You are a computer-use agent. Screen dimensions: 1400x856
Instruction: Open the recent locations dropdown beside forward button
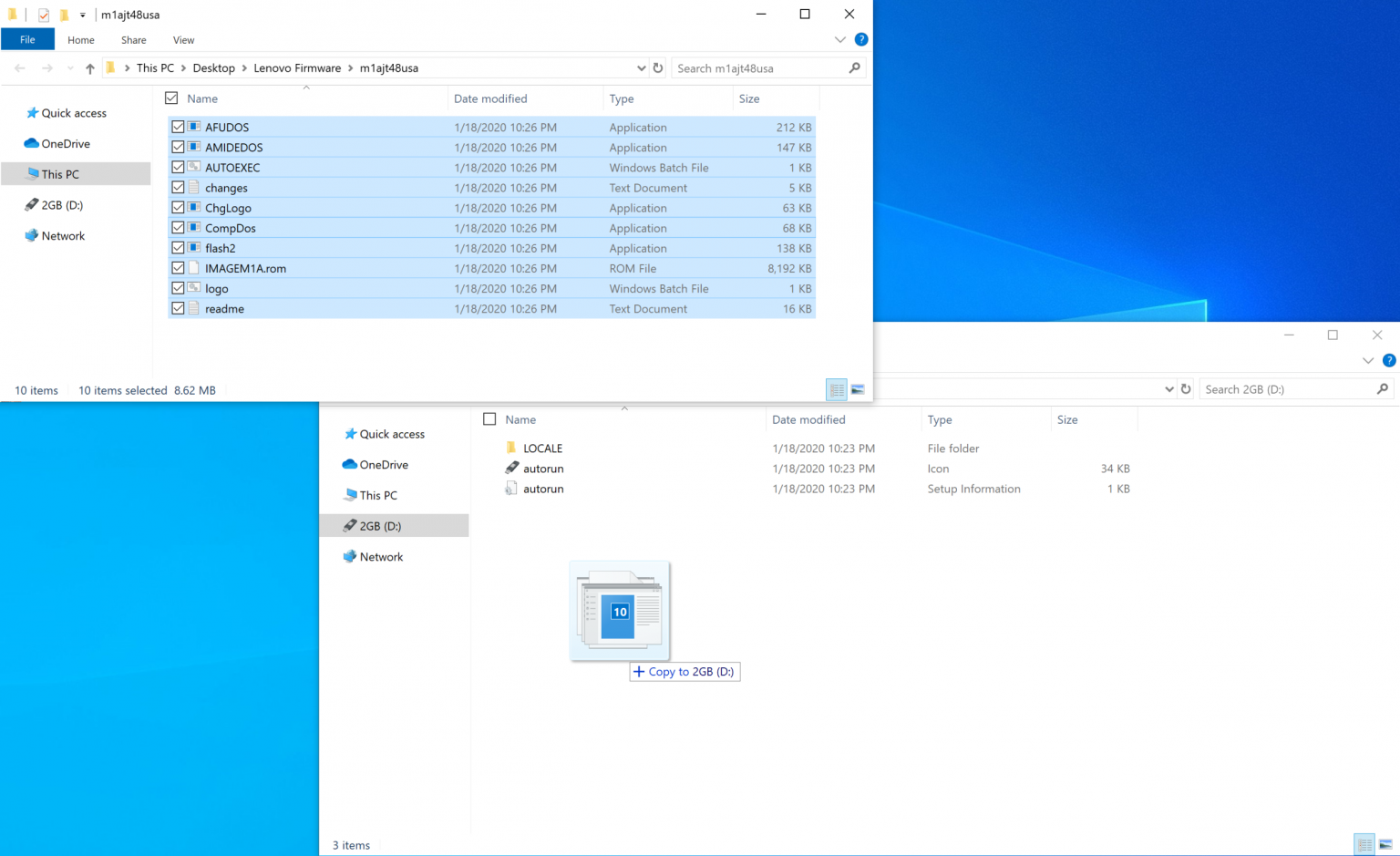70,67
